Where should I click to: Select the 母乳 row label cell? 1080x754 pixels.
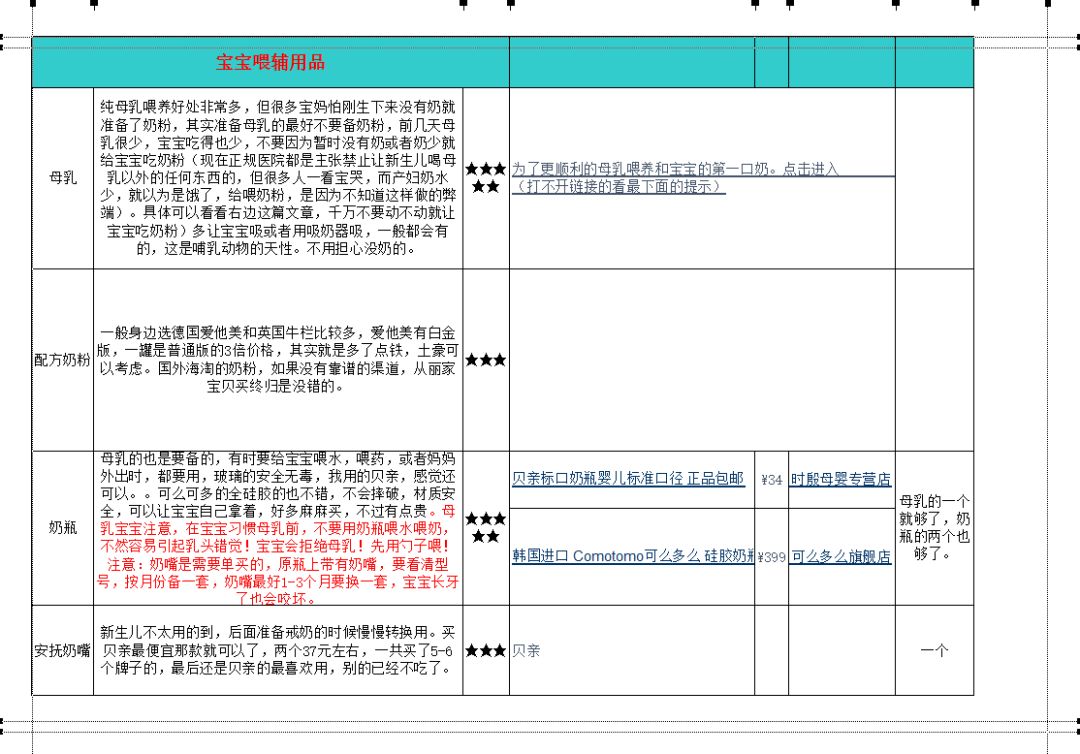pos(63,178)
